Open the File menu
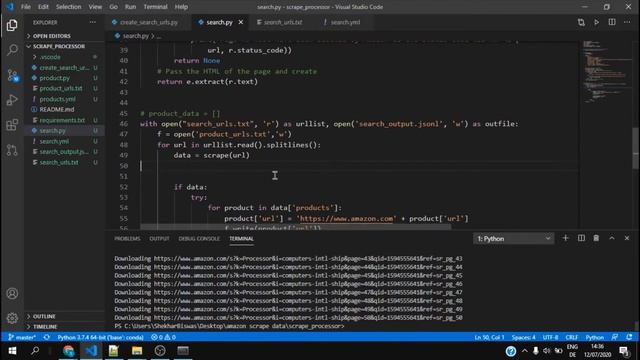 point(25,7)
